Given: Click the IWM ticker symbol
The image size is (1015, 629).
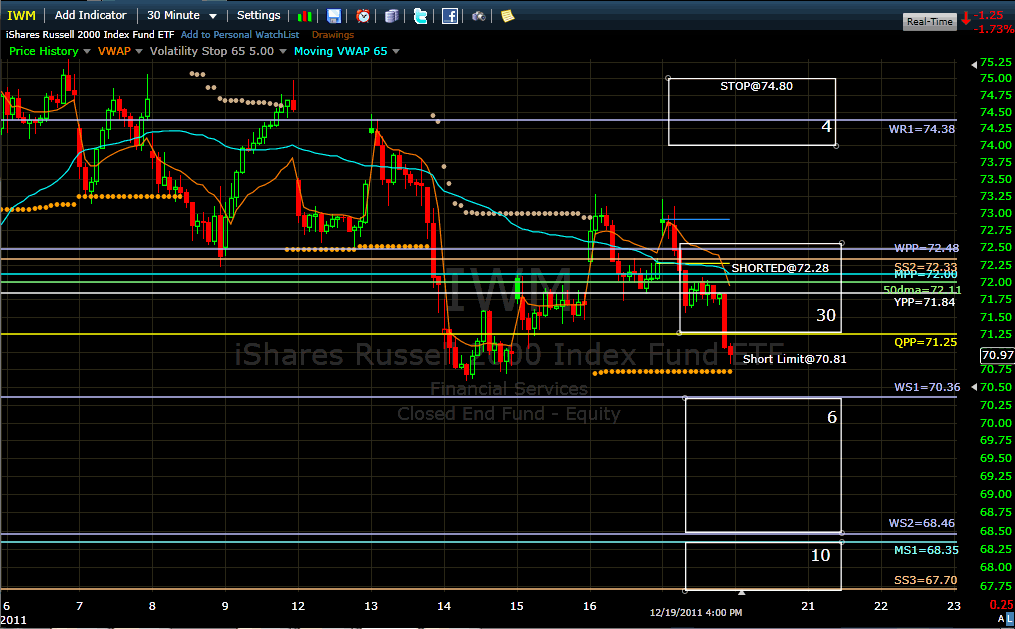Looking at the screenshot, I should tap(21, 16).
